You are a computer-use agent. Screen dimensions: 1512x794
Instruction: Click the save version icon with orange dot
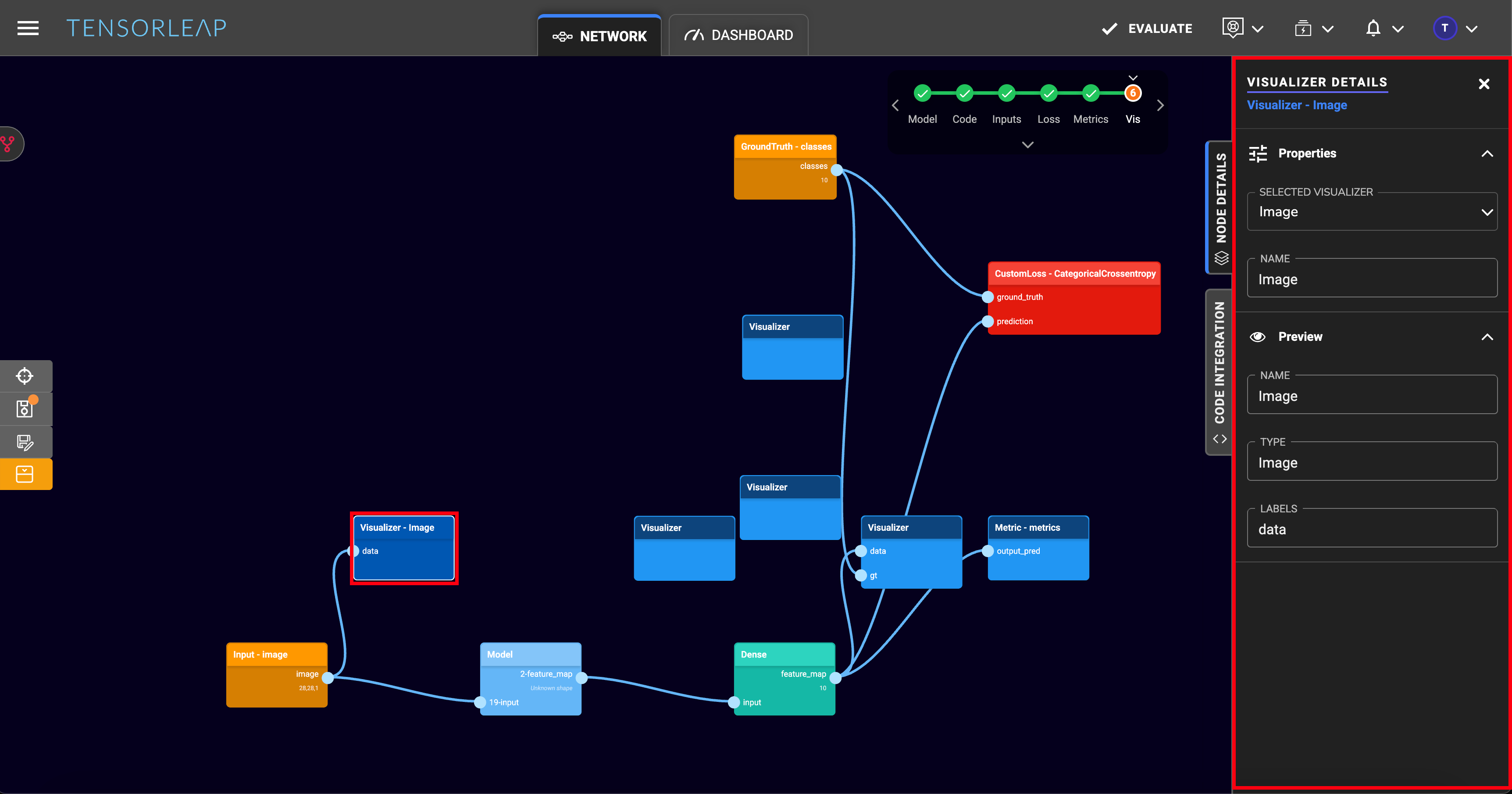[x=25, y=409]
